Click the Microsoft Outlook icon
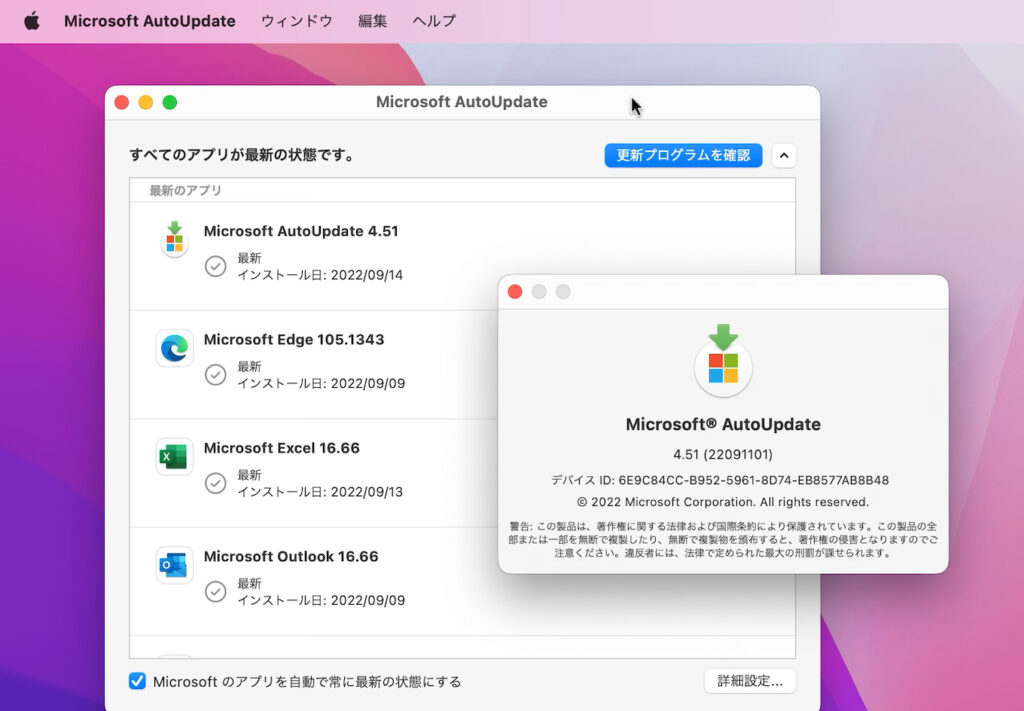The image size is (1024, 711). [174, 565]
